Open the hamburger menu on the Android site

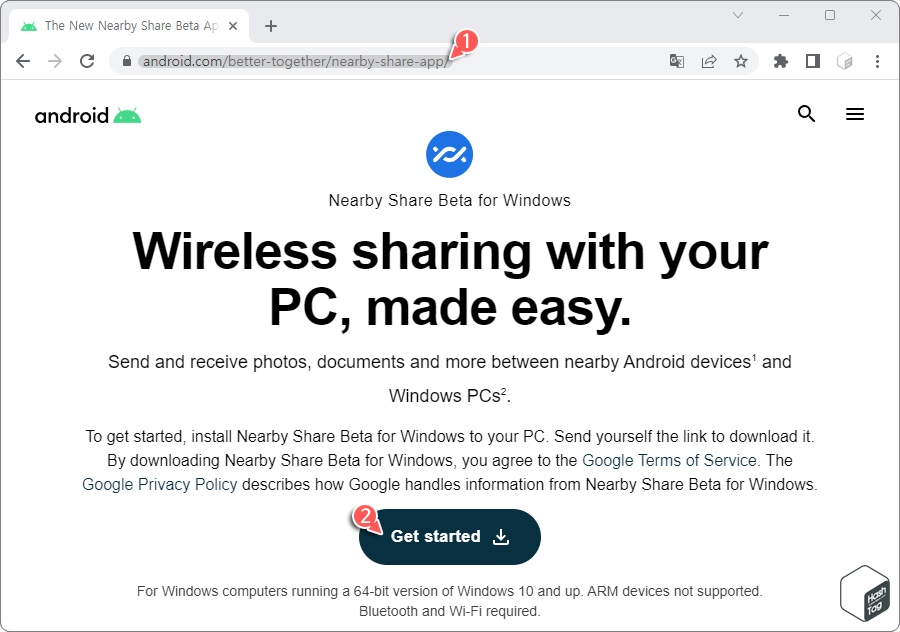pyautogui.click(x=855, y=114)
